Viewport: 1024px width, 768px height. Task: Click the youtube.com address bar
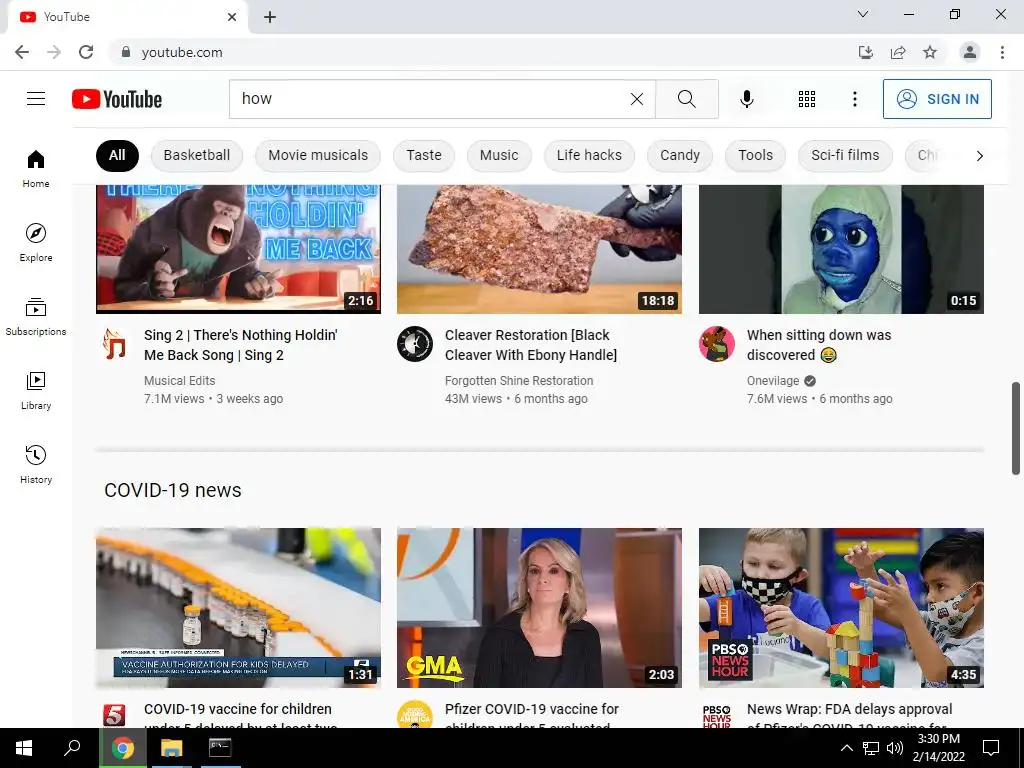(x=483, y=52)
